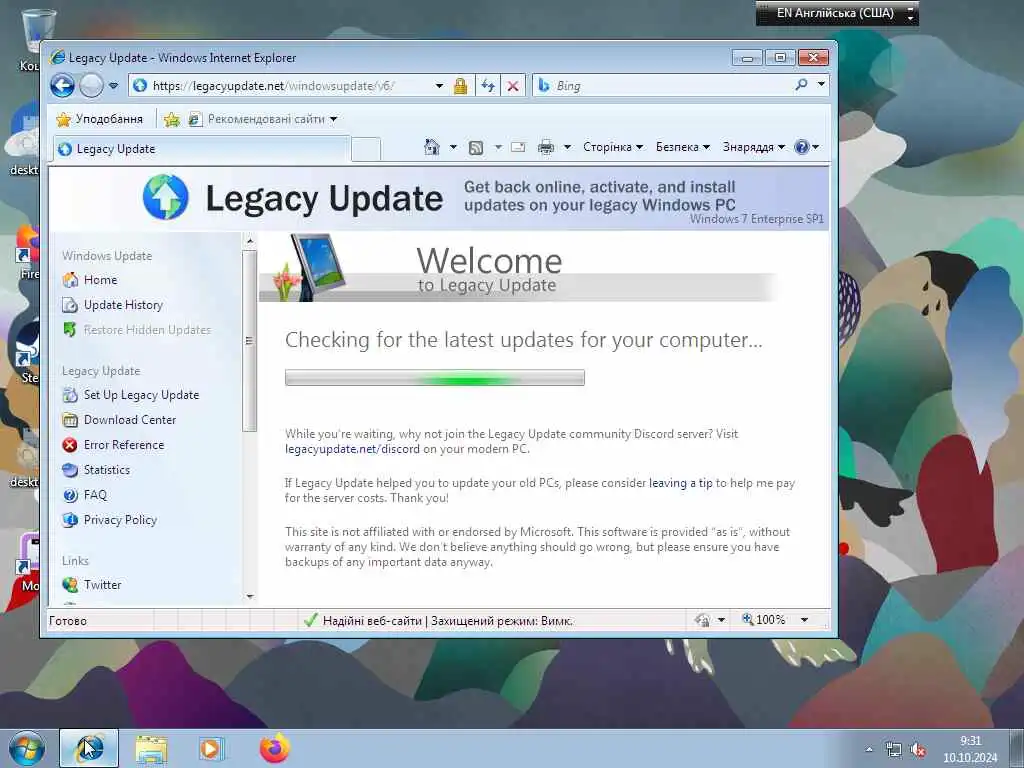Viewport: 1024px width, 768px height.
Task: Click the search magnifier icon
Action: 801,85
